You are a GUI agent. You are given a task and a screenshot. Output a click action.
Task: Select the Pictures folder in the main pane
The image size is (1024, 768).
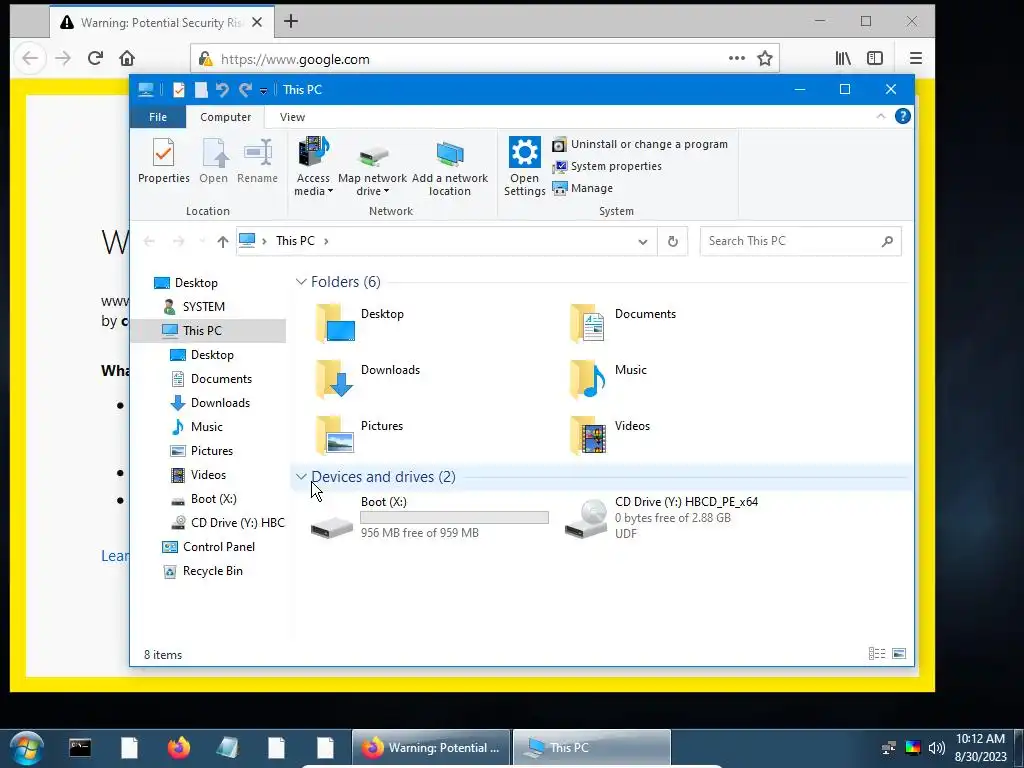(360, 434)
